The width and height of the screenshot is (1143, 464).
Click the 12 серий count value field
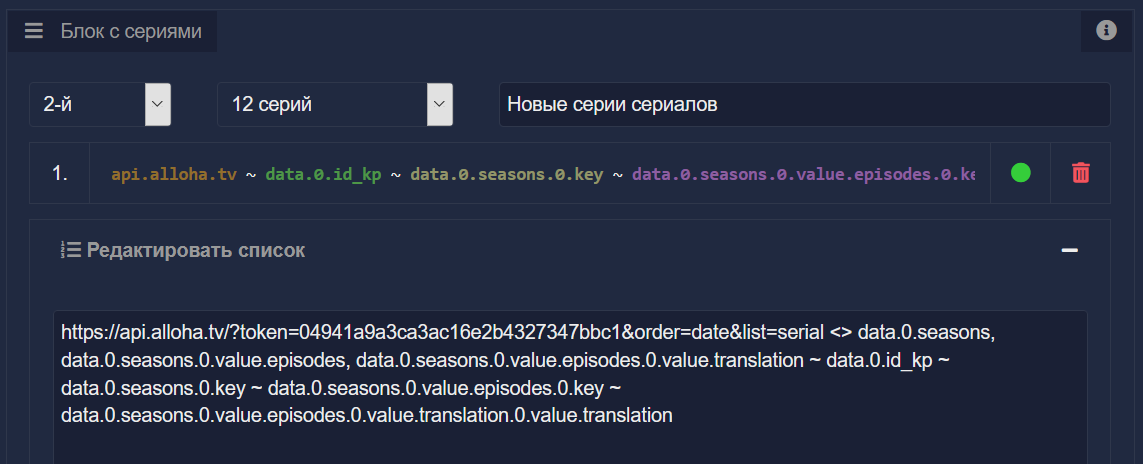(321, 104)
